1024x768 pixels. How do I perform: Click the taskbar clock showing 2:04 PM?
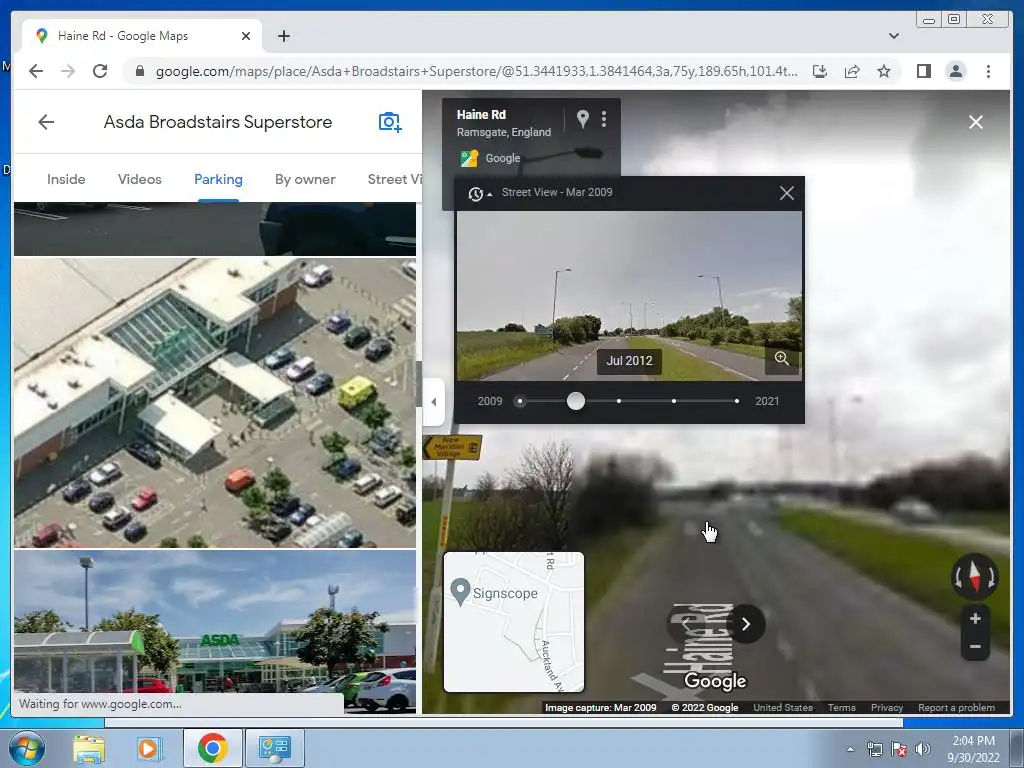[973, 749]
